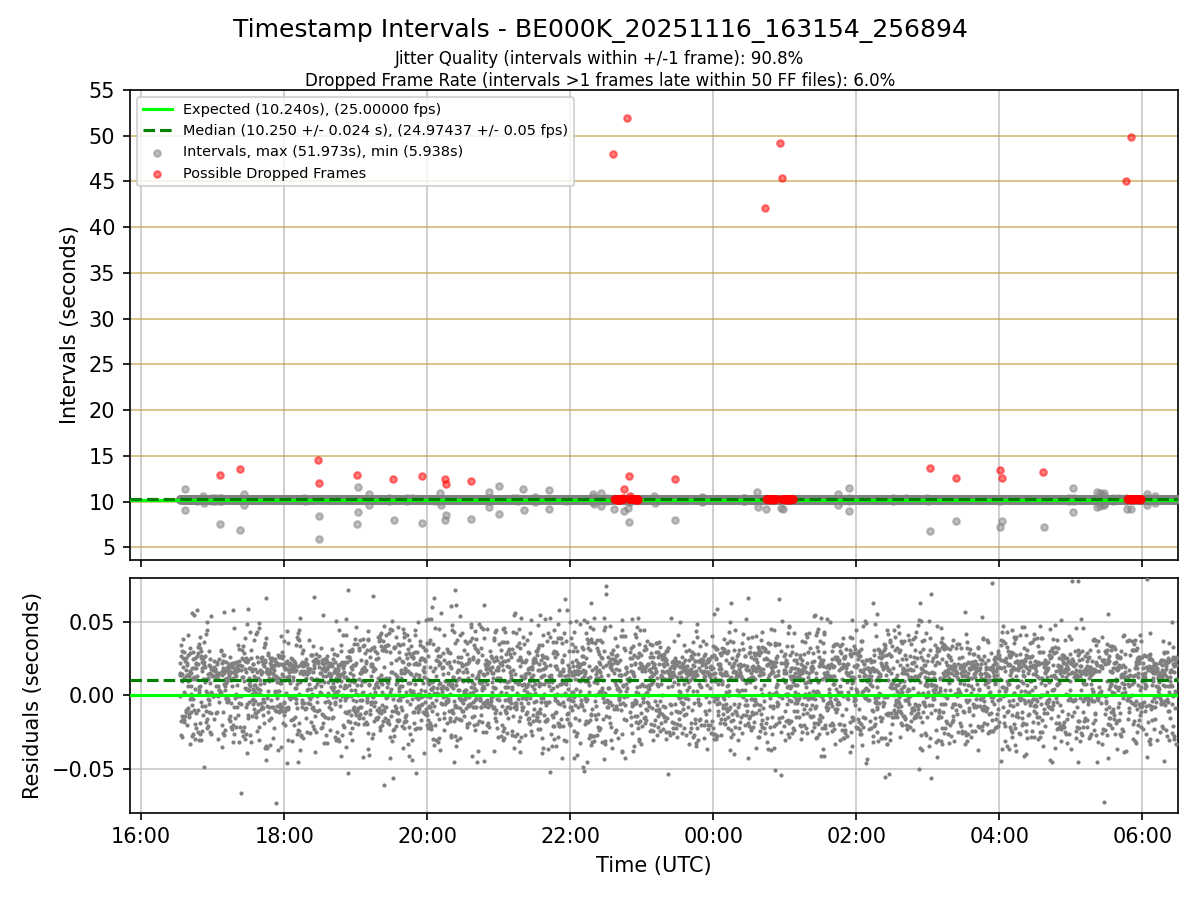Image resolution: width=1200 pixels, height=900 pixels.
Task: Click the x-axis tick label '16:00'
Action: pos(141,835)
